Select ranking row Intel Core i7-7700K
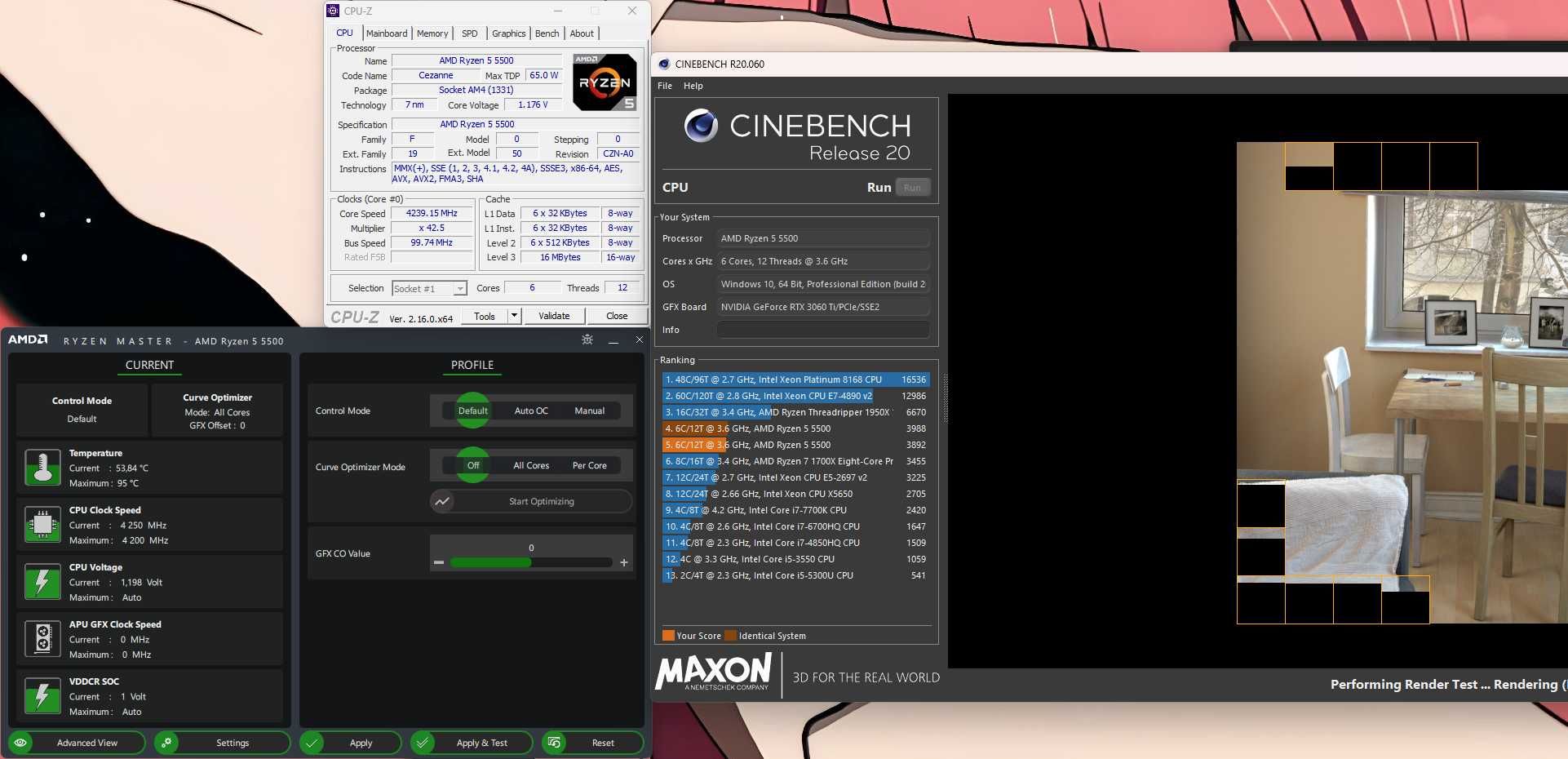The width and height of the screenshot is (1568, 759). (795, 510)
